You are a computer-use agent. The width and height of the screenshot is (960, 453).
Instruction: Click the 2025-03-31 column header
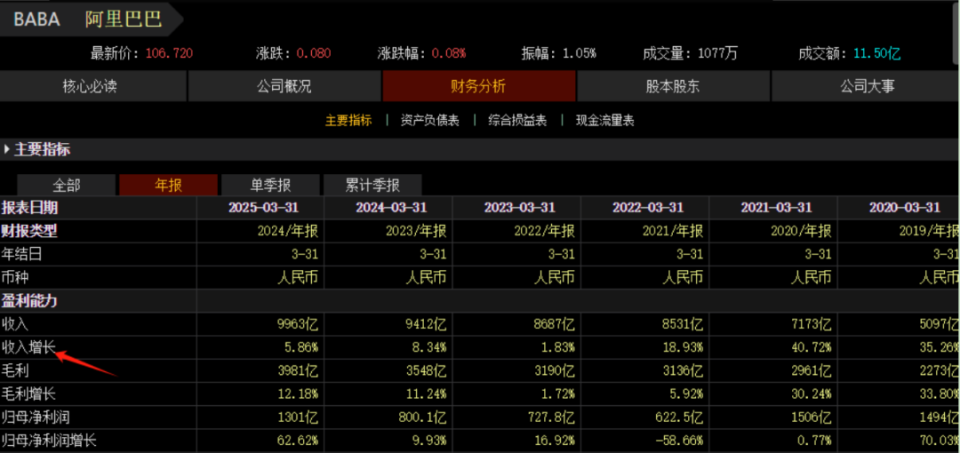[263, 208]
